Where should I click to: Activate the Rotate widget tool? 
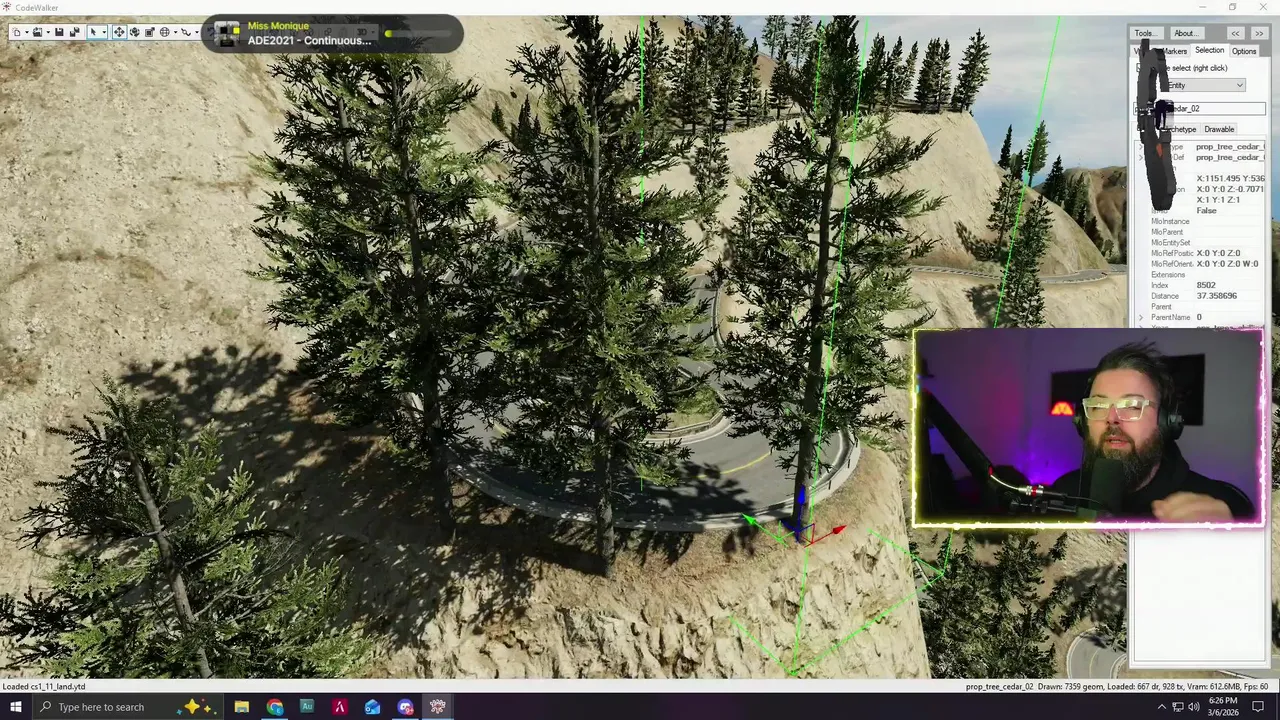[x=134, y=32]
